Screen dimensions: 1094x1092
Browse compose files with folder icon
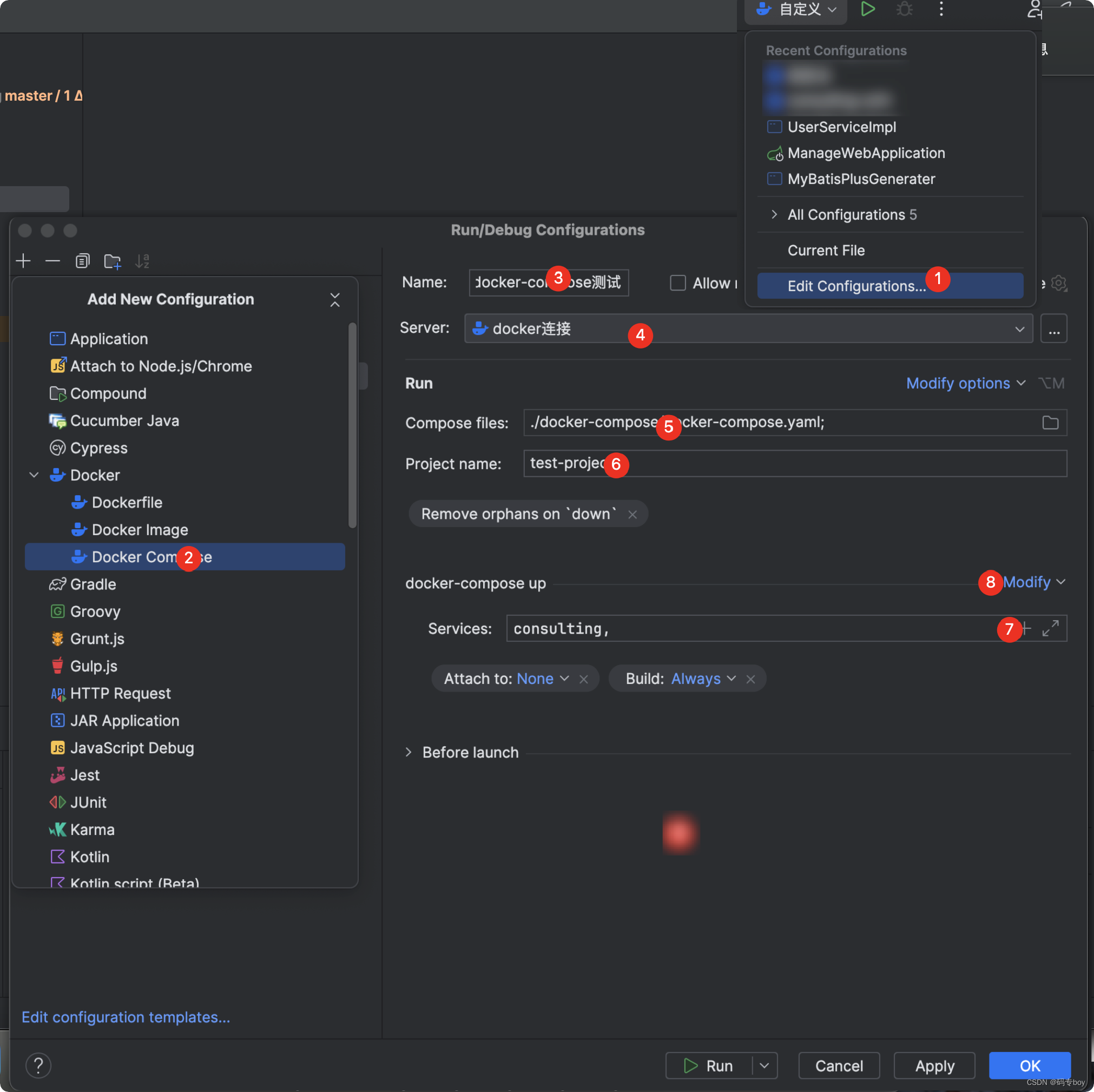(x=1050, y=423)
